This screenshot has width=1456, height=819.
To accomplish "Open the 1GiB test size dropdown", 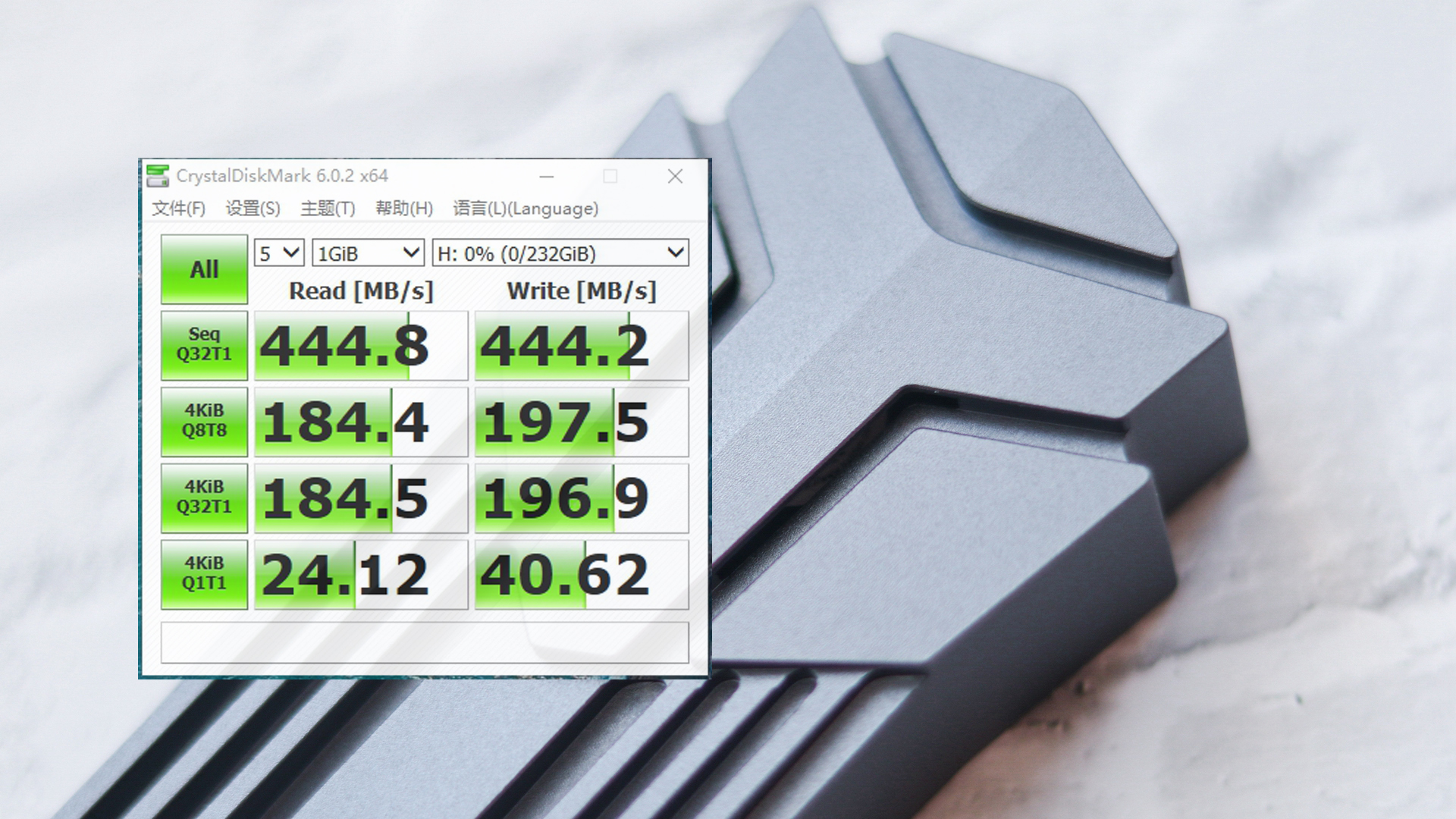I will [368, 253].
